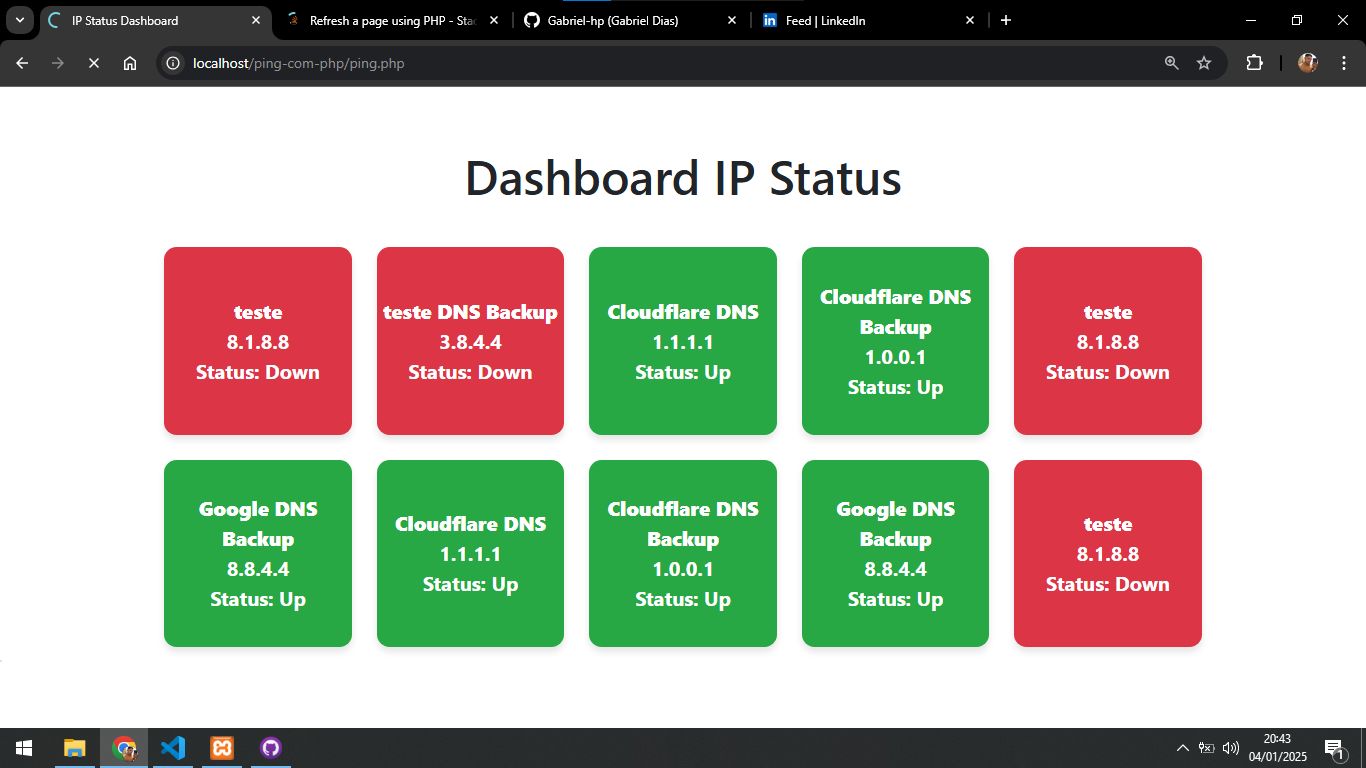
Task: Close the Refresh a page using PHP tab
Action: (493, 20)
